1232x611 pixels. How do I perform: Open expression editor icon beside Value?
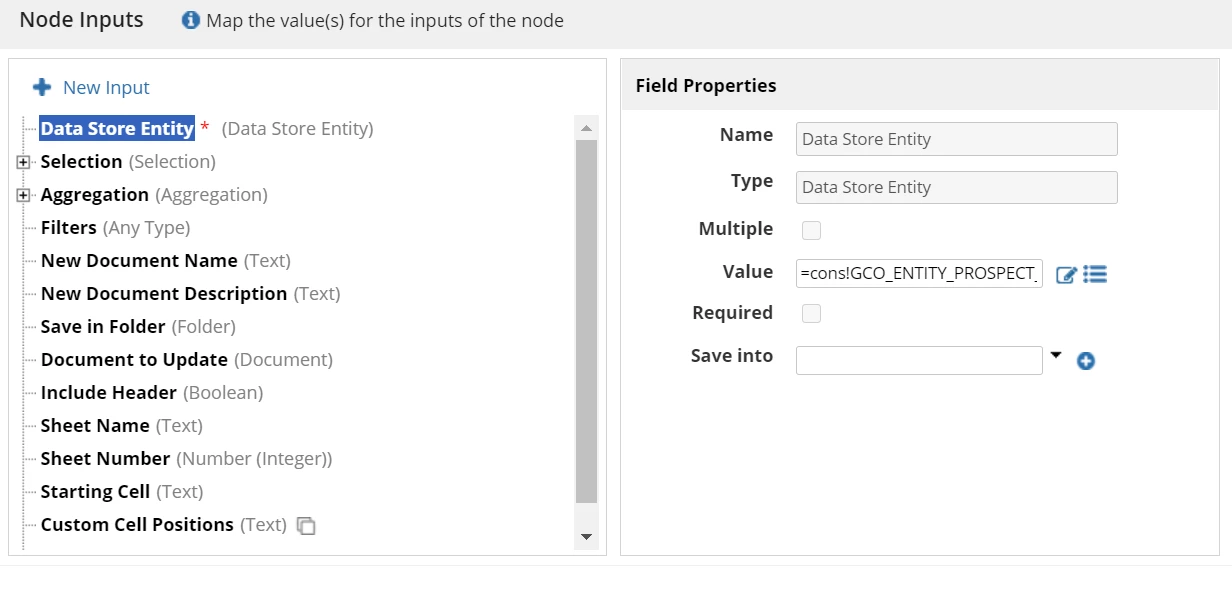point(1066,274)
